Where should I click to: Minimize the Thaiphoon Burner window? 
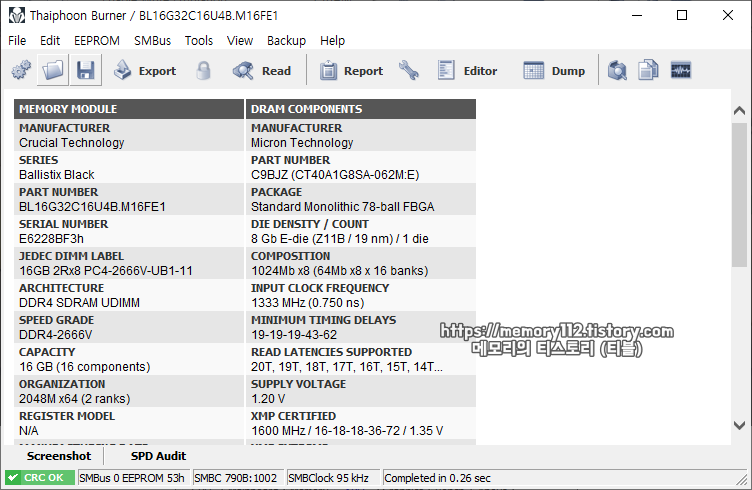pos(637,15)
